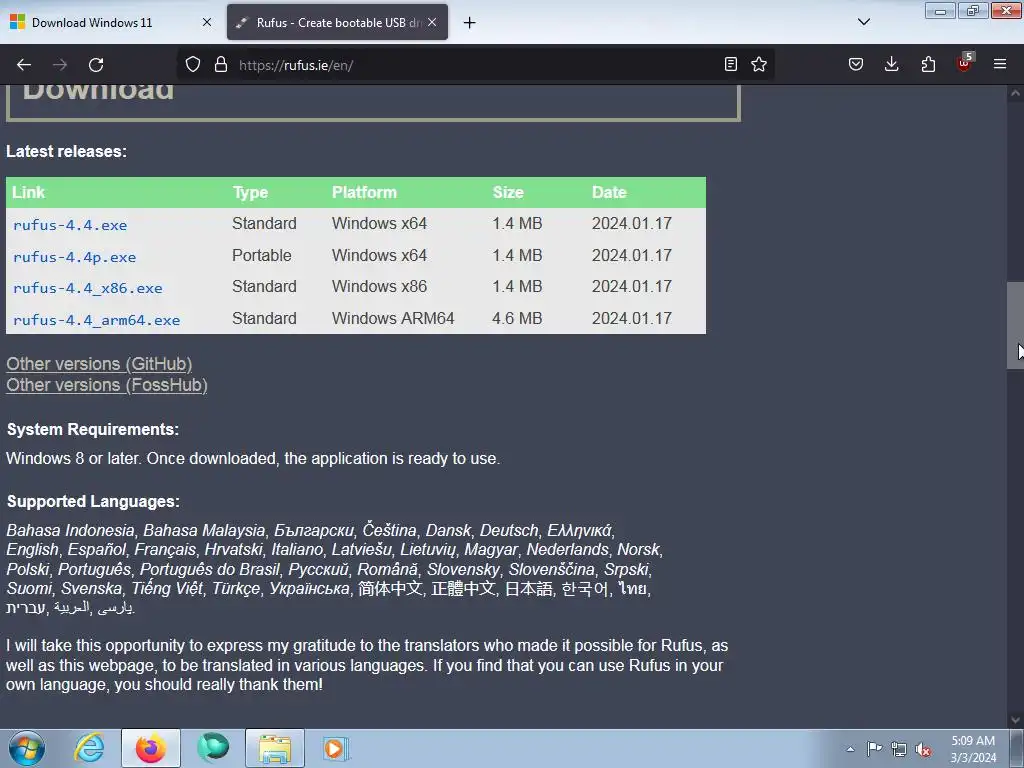
Task: Click the Firefox taskbar icon
Action: click(x=150, y=748)
